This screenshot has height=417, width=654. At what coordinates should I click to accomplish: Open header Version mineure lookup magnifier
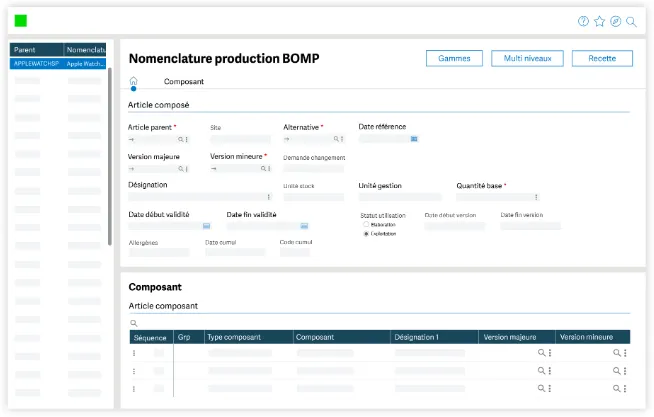(x=264, y=168)
